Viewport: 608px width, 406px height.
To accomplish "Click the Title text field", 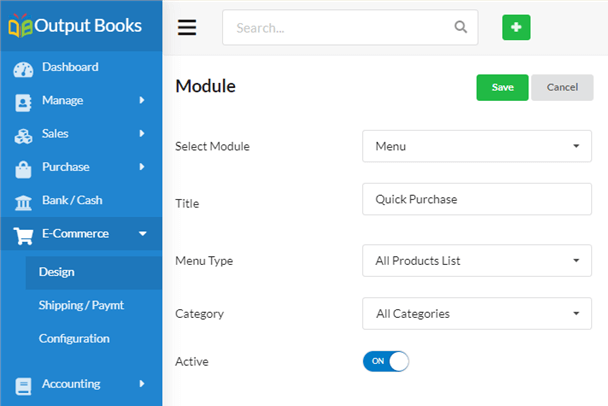I will (477, 199).
